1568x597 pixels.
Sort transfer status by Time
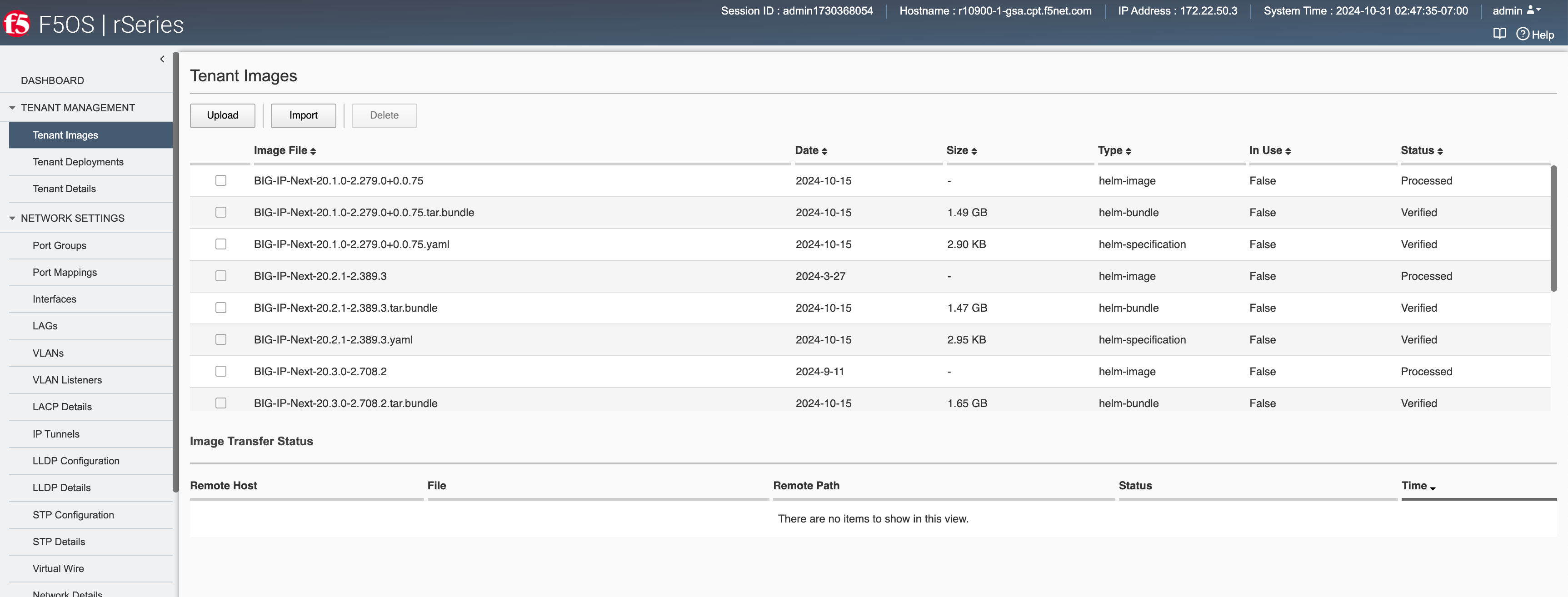tap(1418, 486)
